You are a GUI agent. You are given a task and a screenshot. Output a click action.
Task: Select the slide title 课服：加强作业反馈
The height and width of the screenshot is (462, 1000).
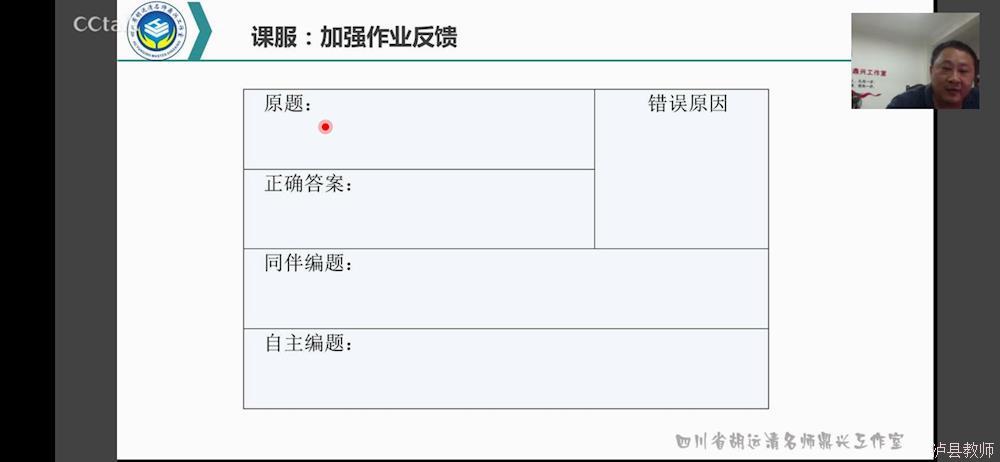[x=353, y=37]
